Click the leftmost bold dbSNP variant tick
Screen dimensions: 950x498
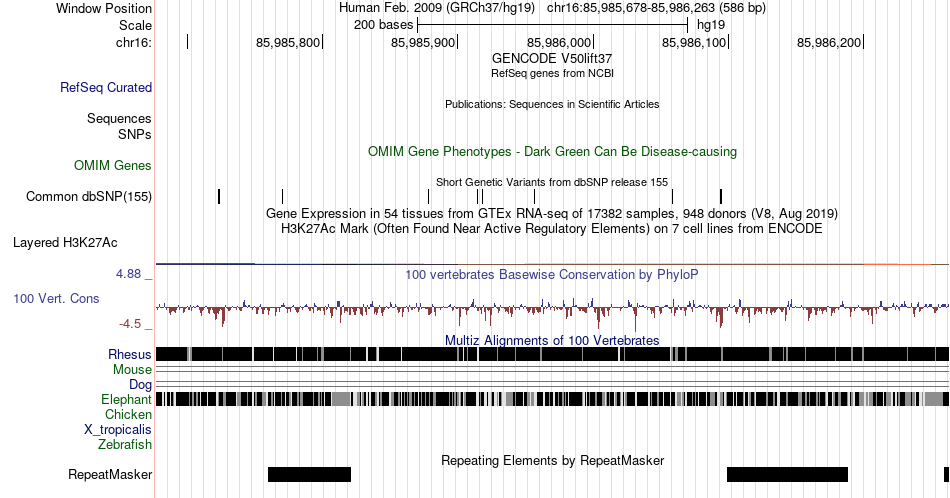click(219, 196)
